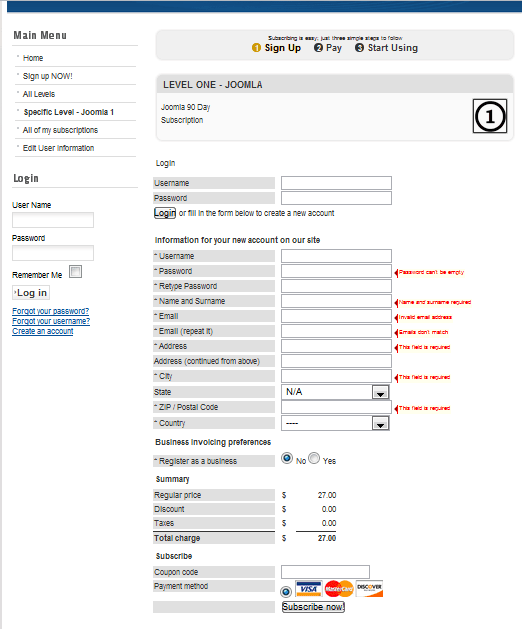The image size is (522, 629).
Task: Click the Level One circled number image
Action: pyautogui.click(x=490, y=116)
